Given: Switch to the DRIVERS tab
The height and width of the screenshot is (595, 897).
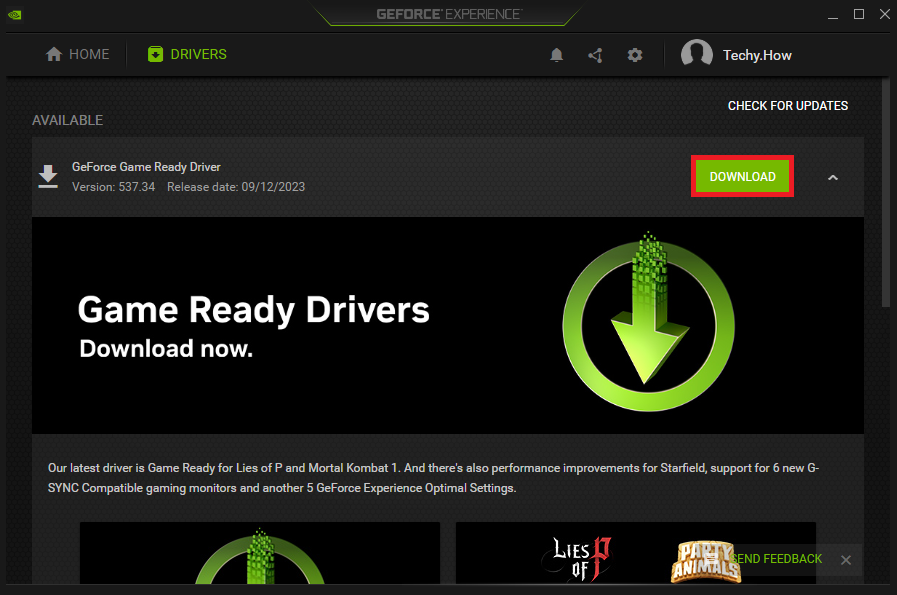Looking at the screenshot, I should (x=187, y=54).
